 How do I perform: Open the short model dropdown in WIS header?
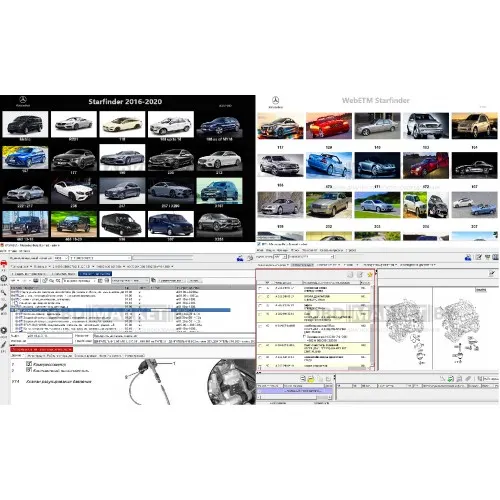[x=61, y=258]
